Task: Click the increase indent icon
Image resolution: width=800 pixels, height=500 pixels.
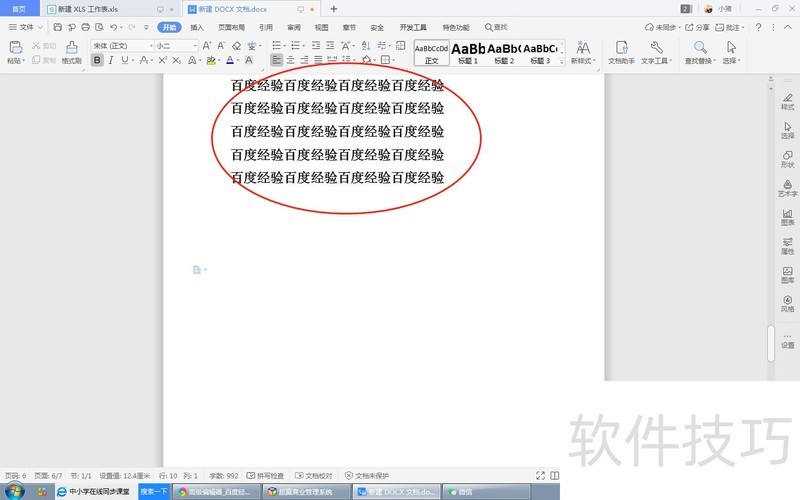Action: (330, 45)
